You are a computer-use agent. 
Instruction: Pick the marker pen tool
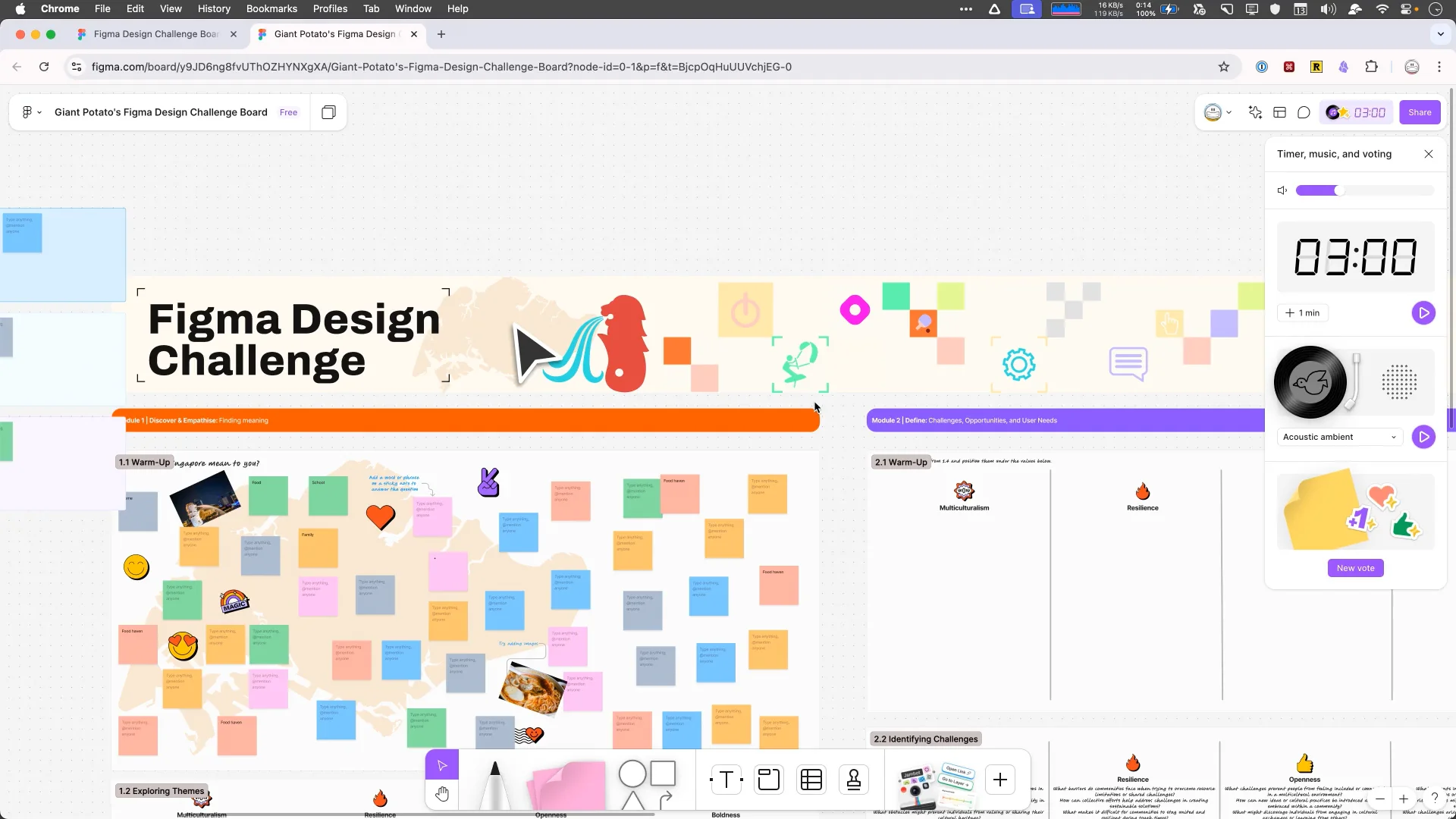point(495,785)
